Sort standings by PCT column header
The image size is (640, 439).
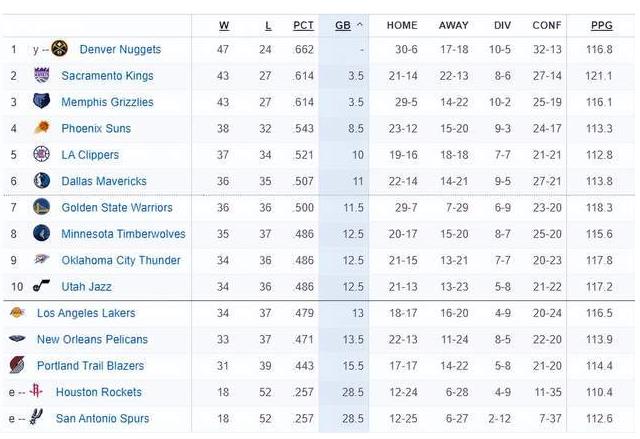(x=303, y=24)
